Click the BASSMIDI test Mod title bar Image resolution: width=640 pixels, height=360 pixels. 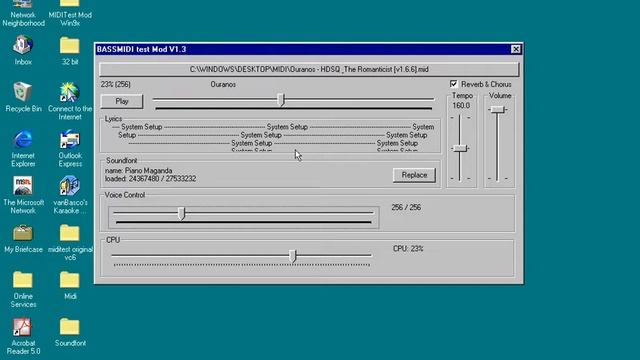(302, 49)
